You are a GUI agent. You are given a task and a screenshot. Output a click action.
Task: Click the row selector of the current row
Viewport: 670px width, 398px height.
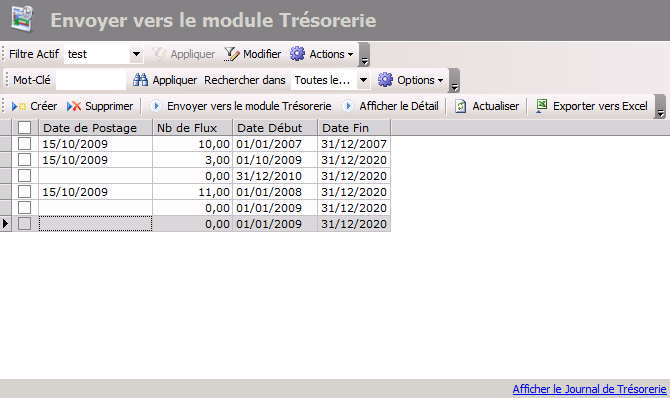coord(6,224)
